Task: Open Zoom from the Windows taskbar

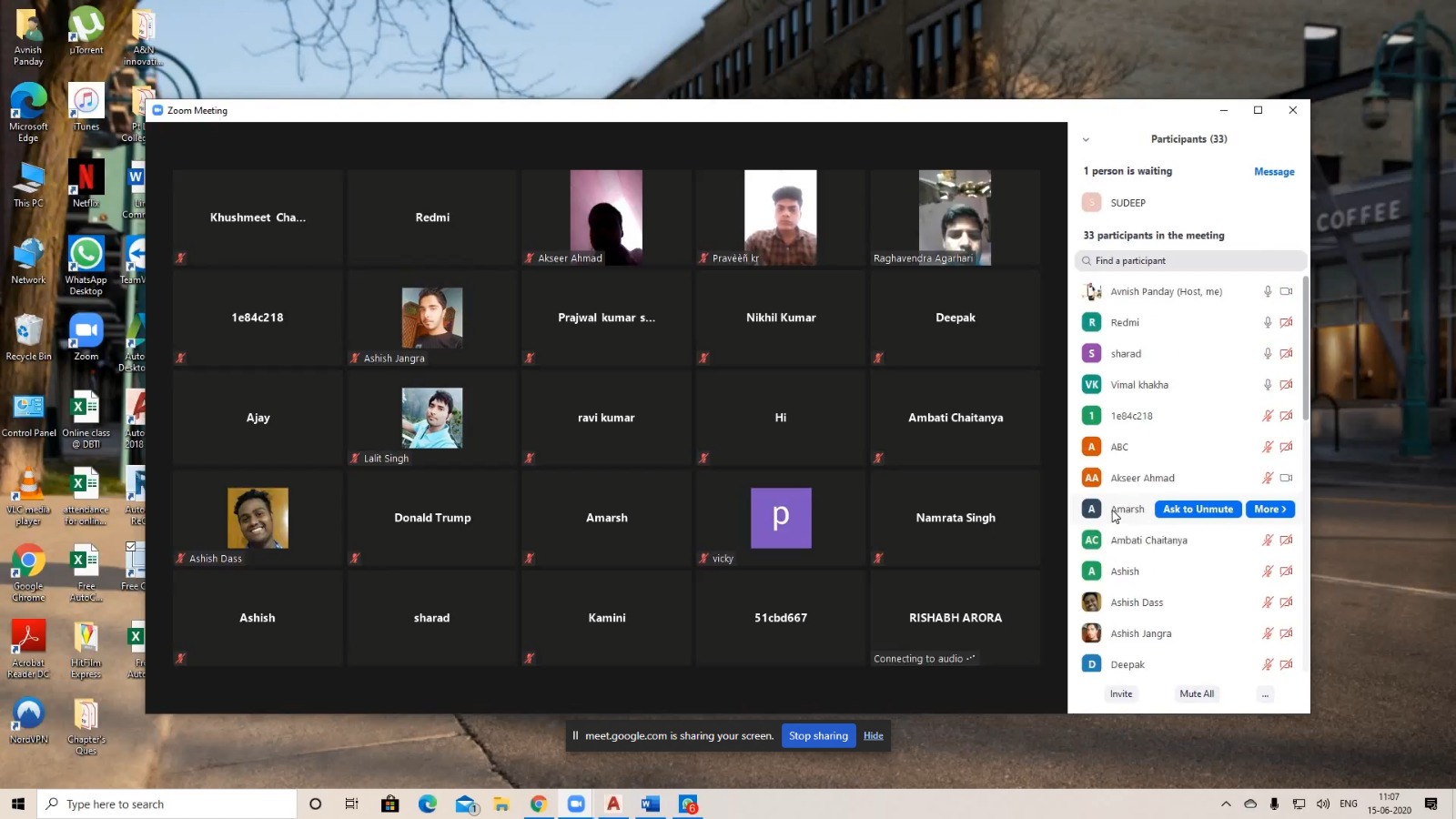Action: pyautogui.click(x=575, y=804)
